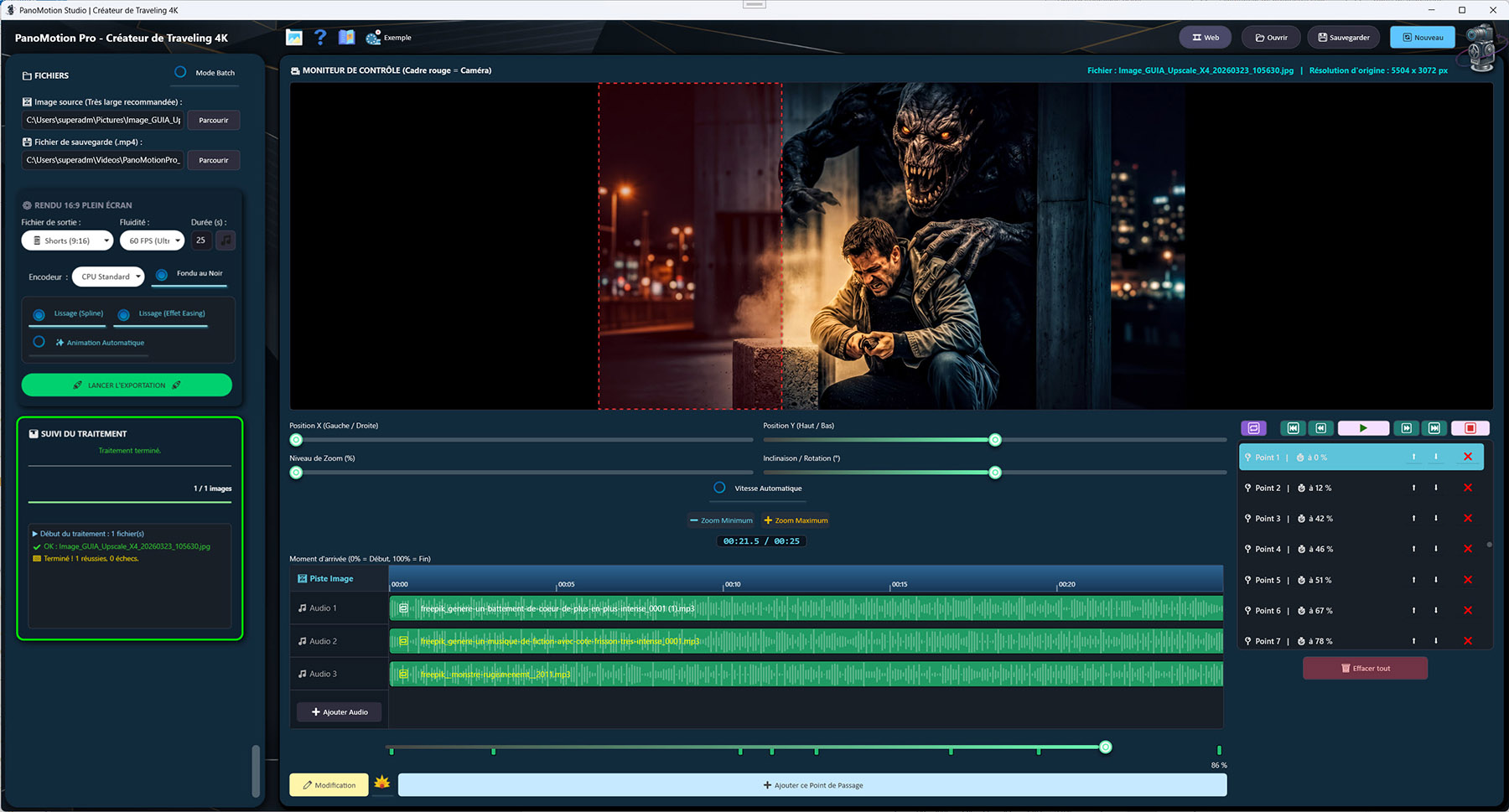
Task: Click the Web menu button
Action: point(1205,38)
